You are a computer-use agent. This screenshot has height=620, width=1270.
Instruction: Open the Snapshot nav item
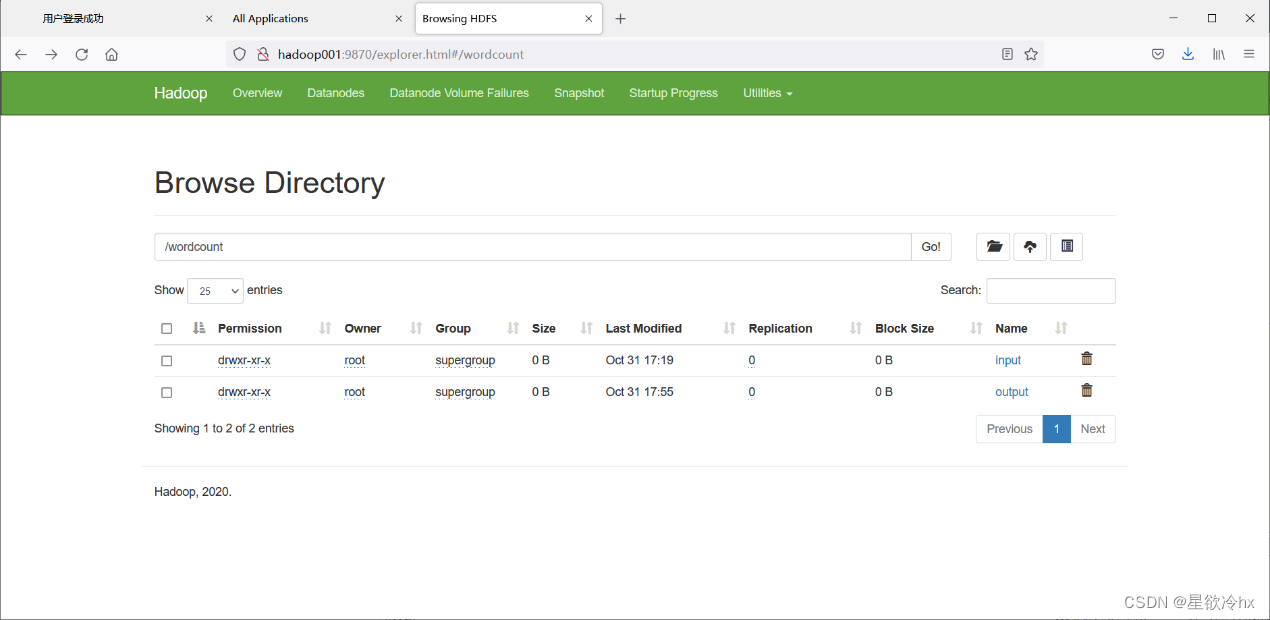[x=579, y=93]
